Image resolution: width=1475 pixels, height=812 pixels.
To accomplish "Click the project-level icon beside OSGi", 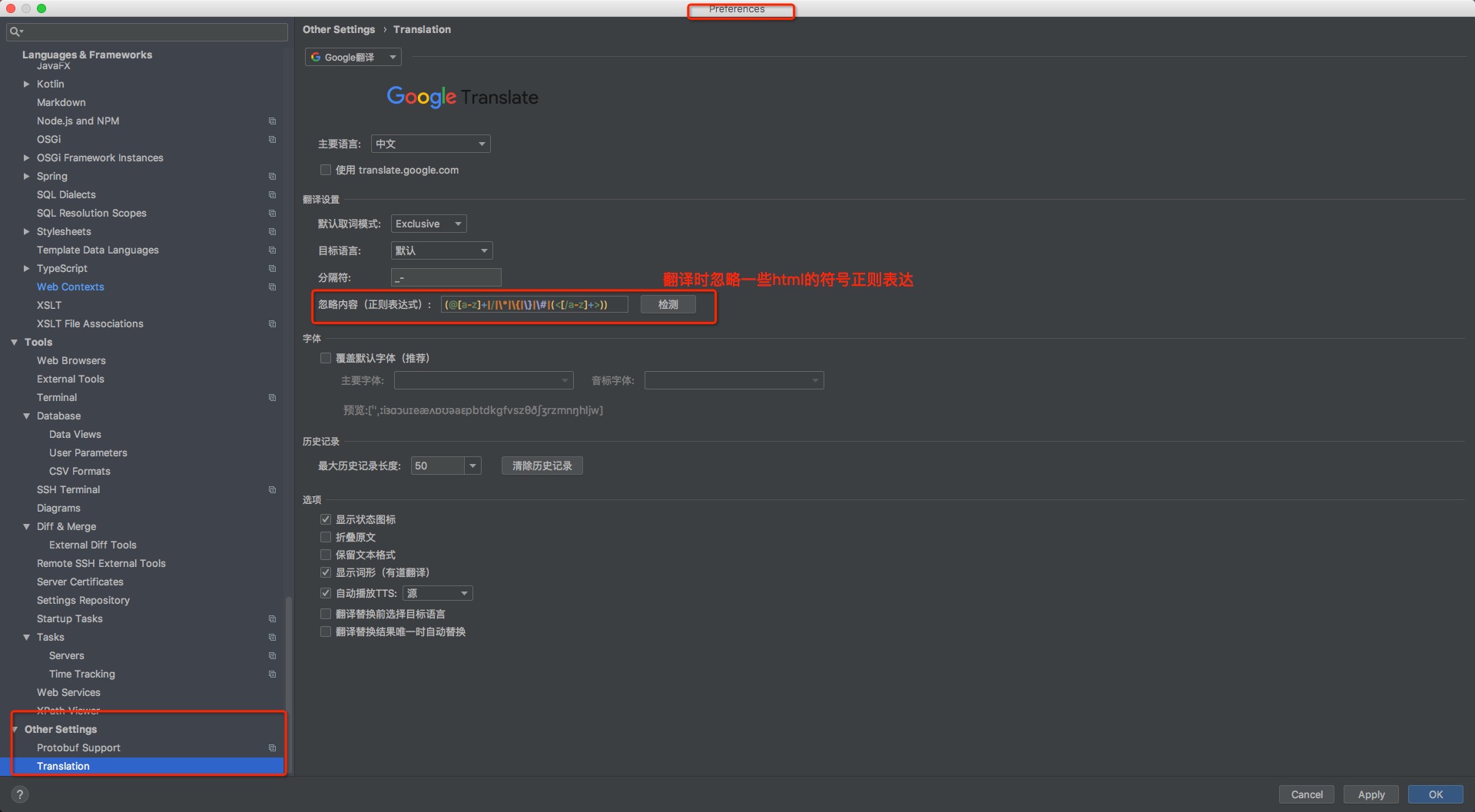I will [x=272, y=140].
